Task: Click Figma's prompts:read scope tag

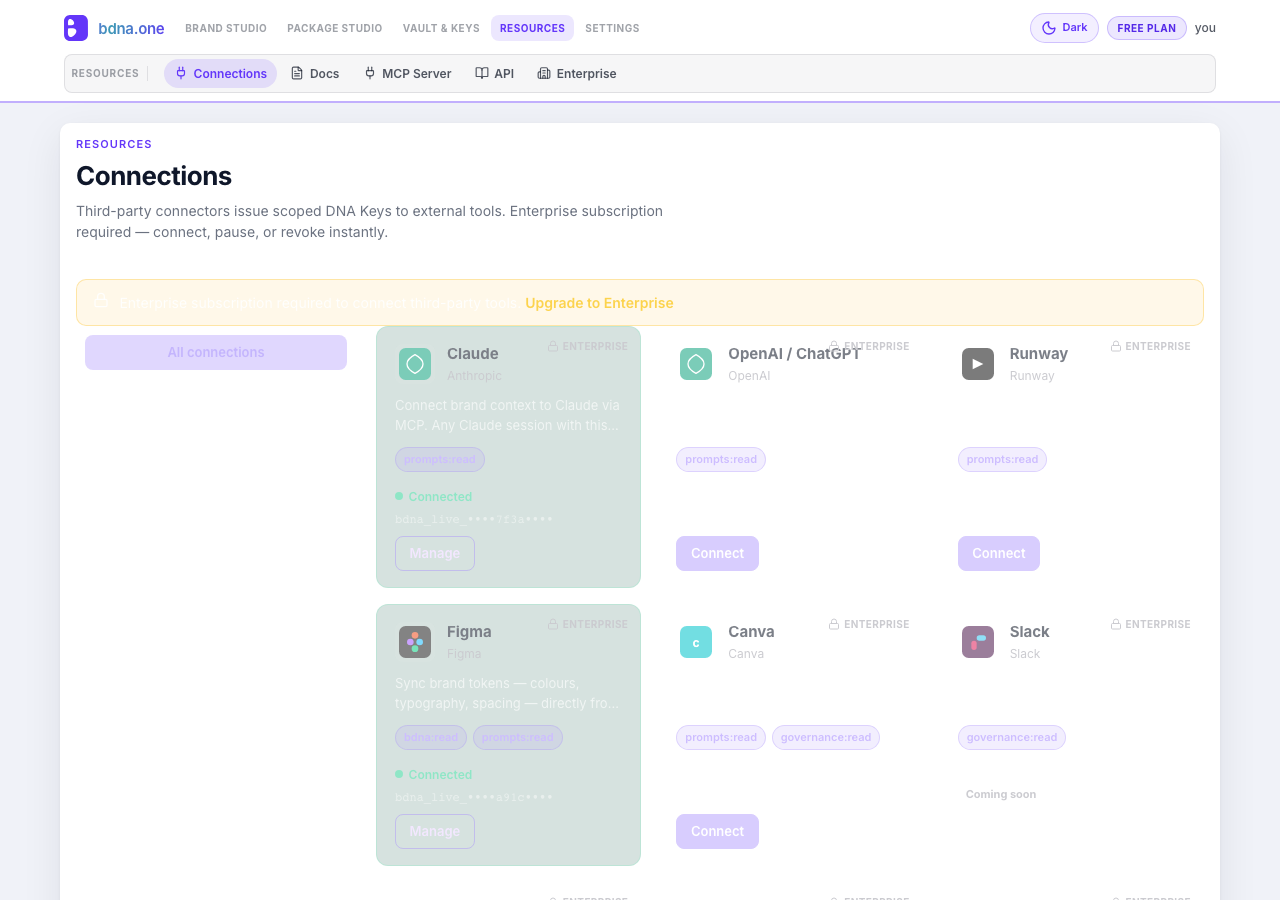Action: (x=518, y=737)
